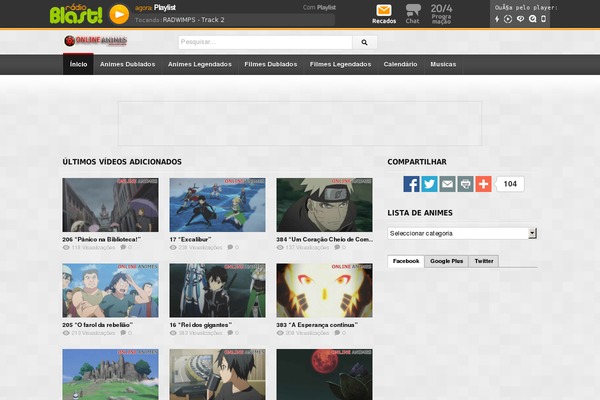This screenshot has height=400, width=600.
Task: Click views eye icon under 17 Excalibur
Action: pyautogui.click(x=173, y=248)
